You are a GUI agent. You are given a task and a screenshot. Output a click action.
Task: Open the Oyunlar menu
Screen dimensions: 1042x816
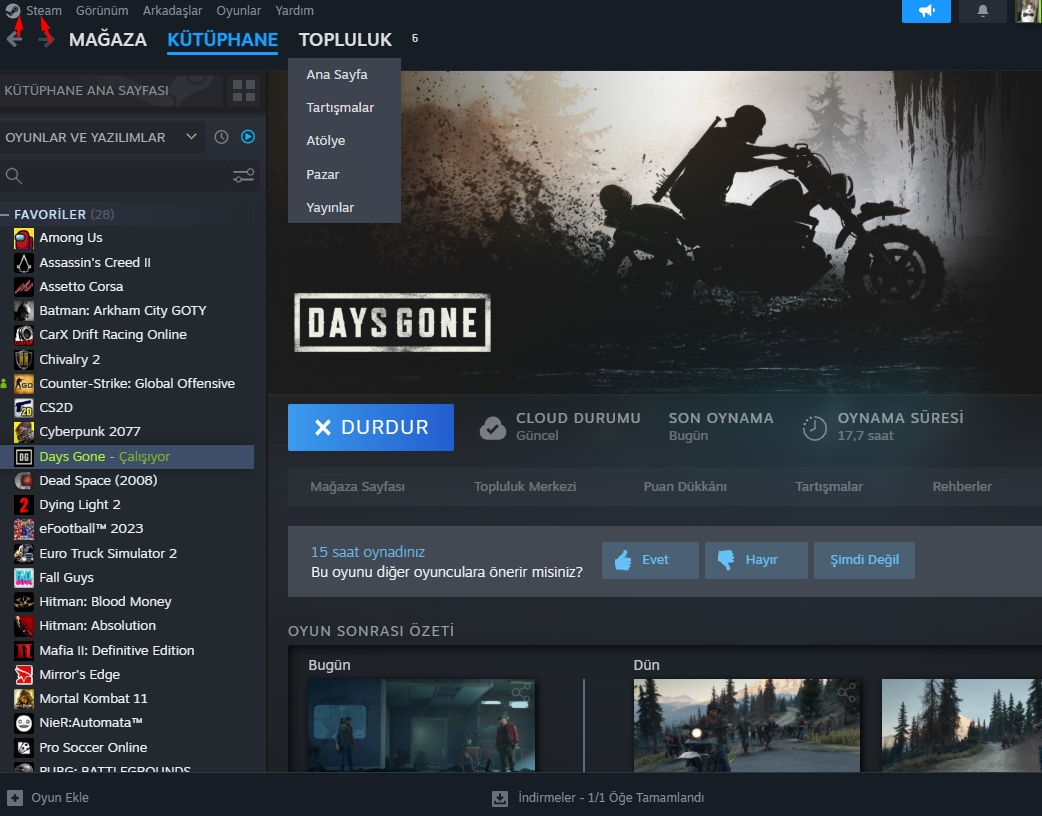(x=239, y=11)
